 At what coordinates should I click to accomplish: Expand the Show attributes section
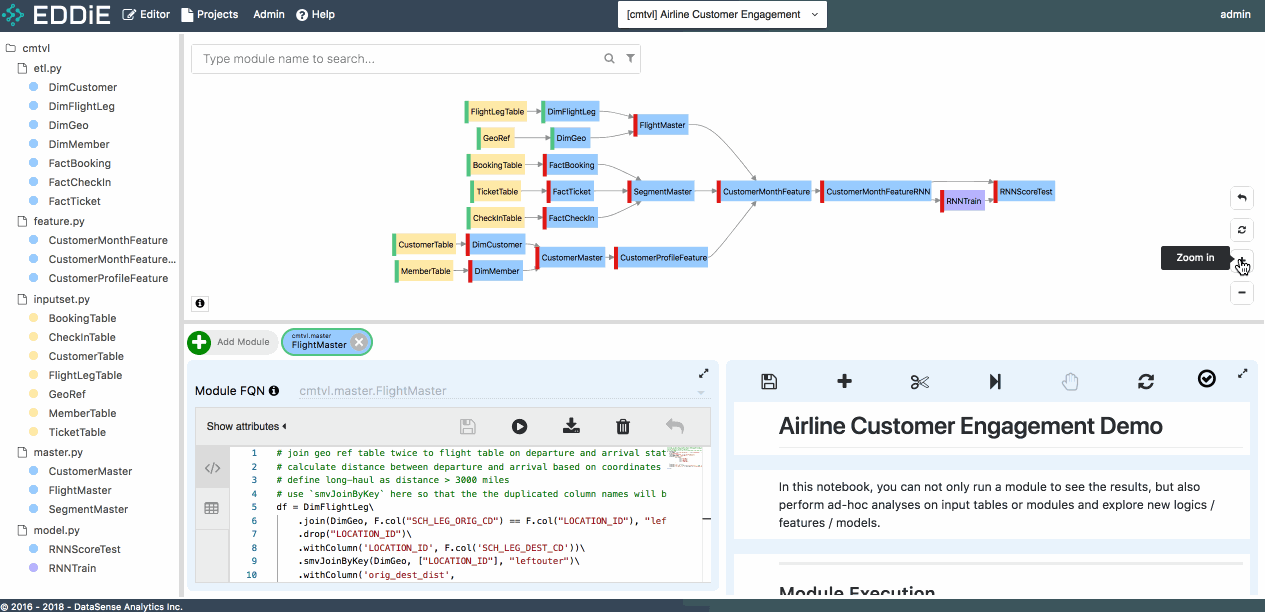(247, 427)
